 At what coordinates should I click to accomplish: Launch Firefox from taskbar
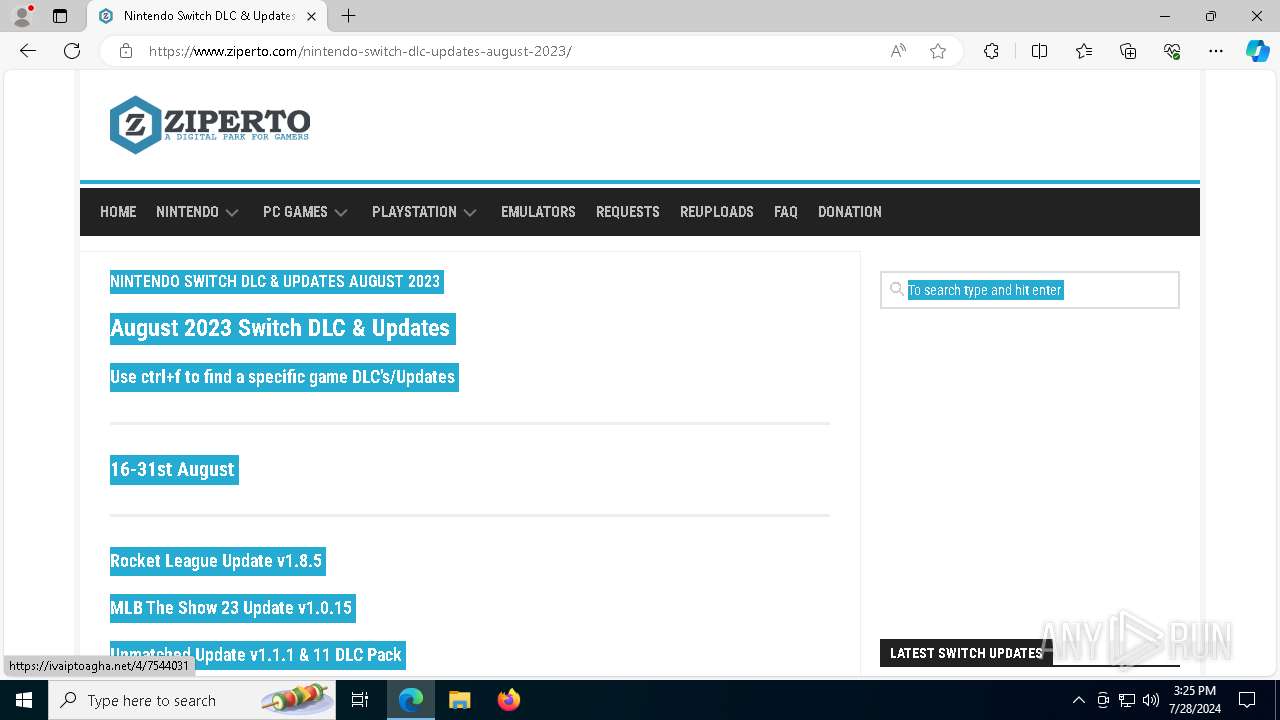click(x=508, y=700)
